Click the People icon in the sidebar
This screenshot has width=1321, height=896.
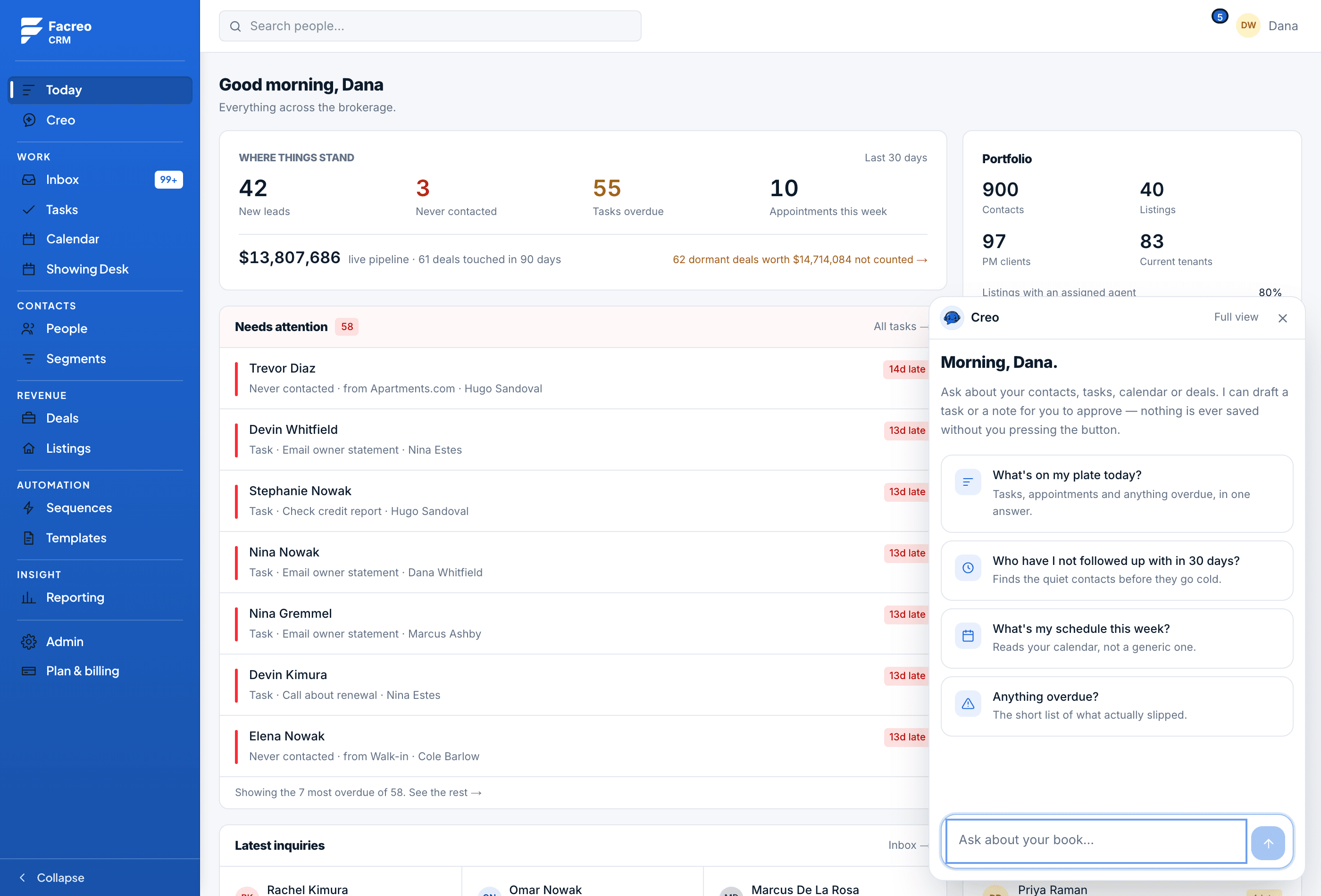coord(28,328)
